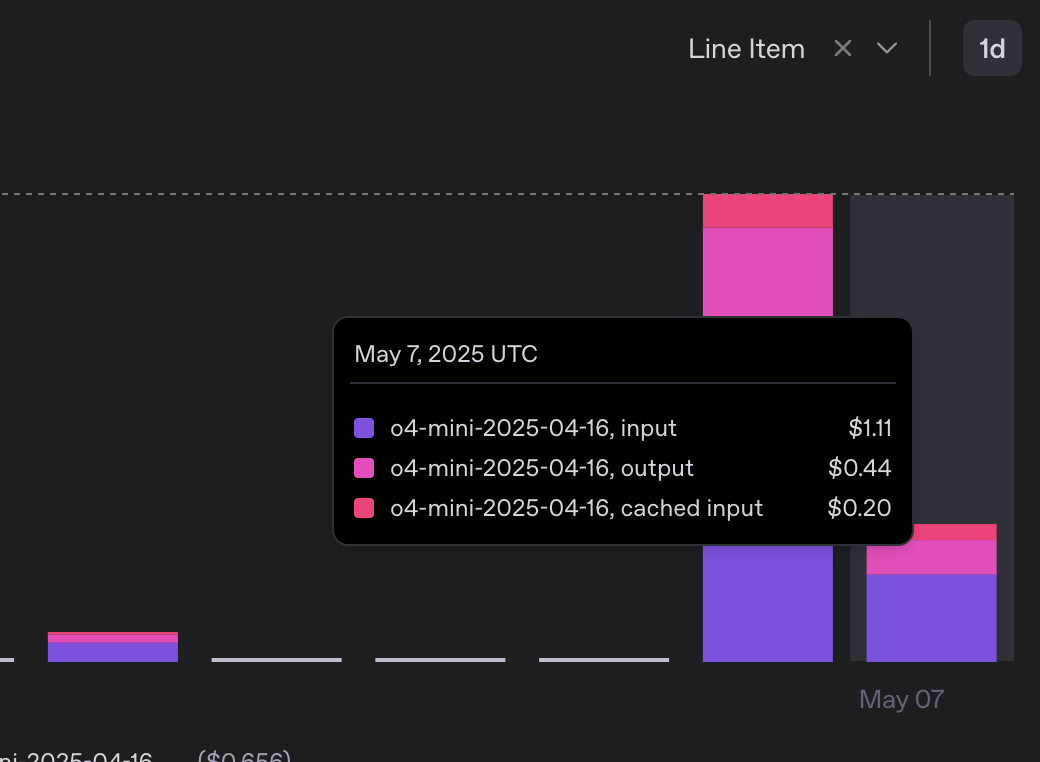The width and height of the screenshot is (1040, 762).
Task: Click the May 7, 2025 UTC tooltip header
Action: (x=445, y=354)
